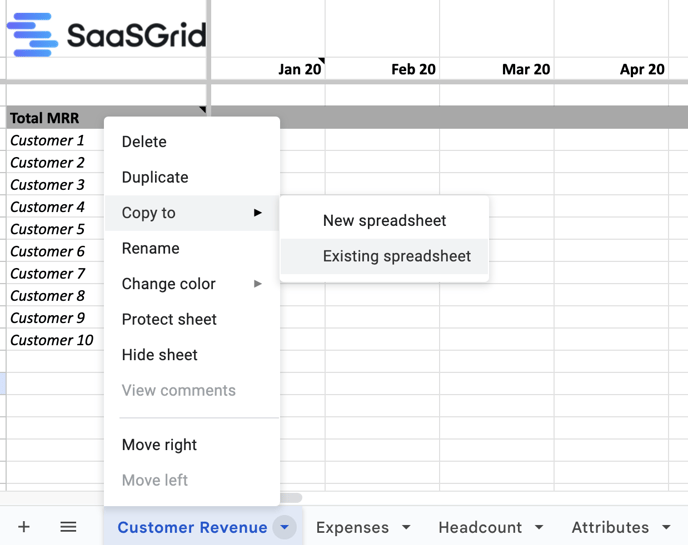Select Hide sheet menu entry

coord(160,355)
